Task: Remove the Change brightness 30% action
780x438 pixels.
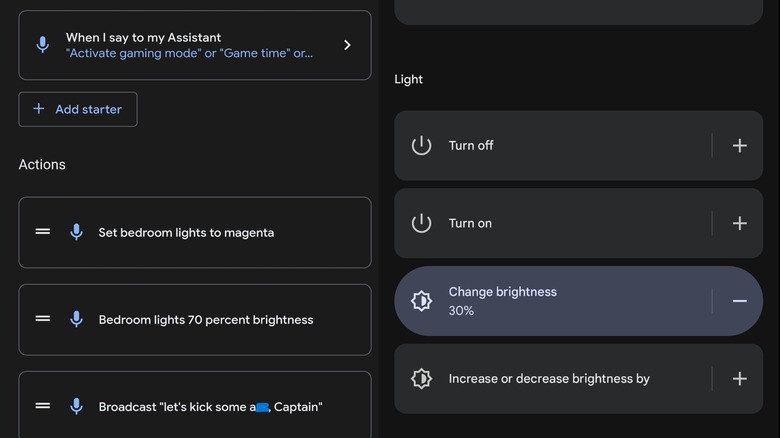Action: tap(739, 301)
